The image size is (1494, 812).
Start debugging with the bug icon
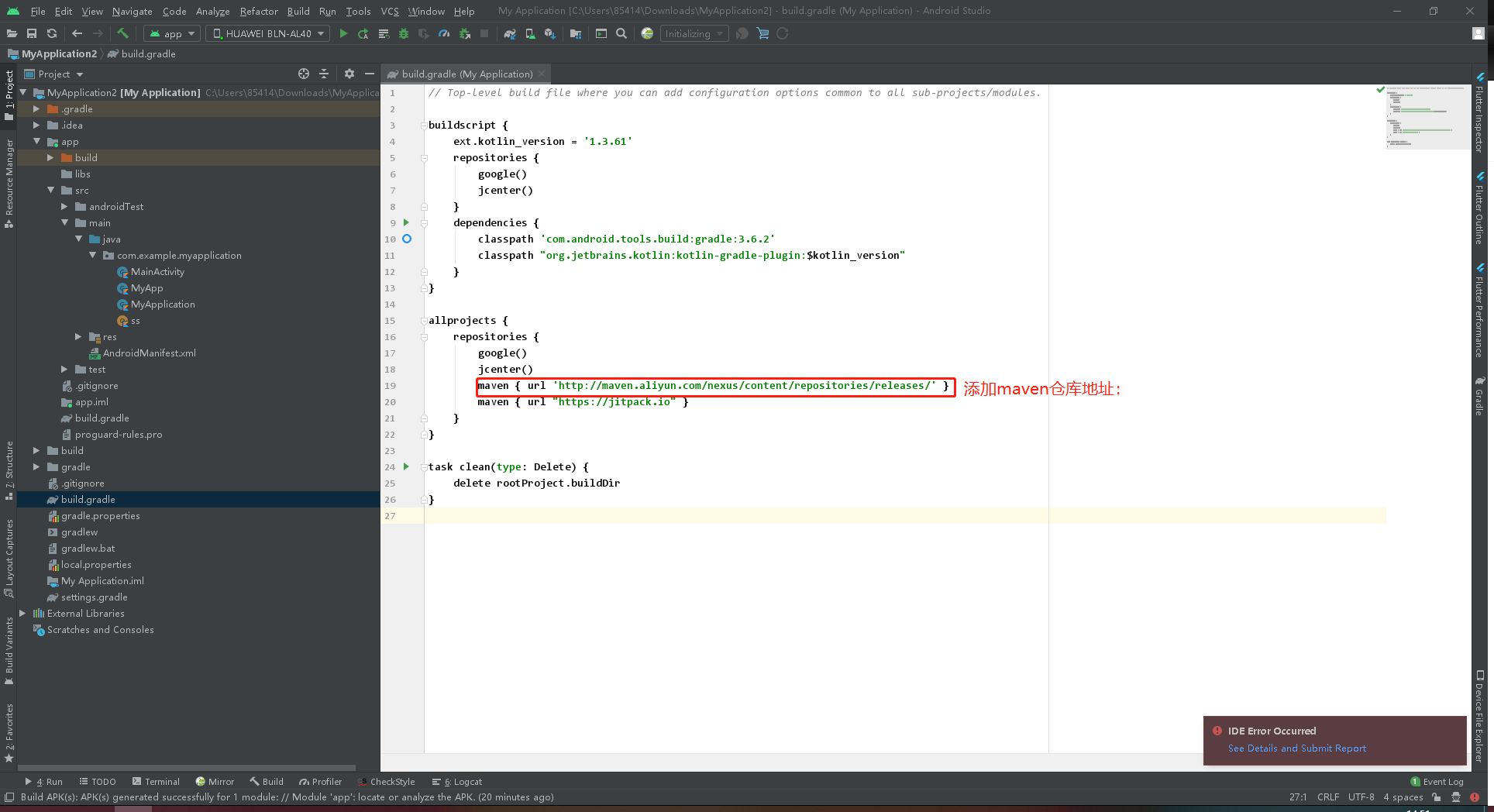tap(403, 33)
